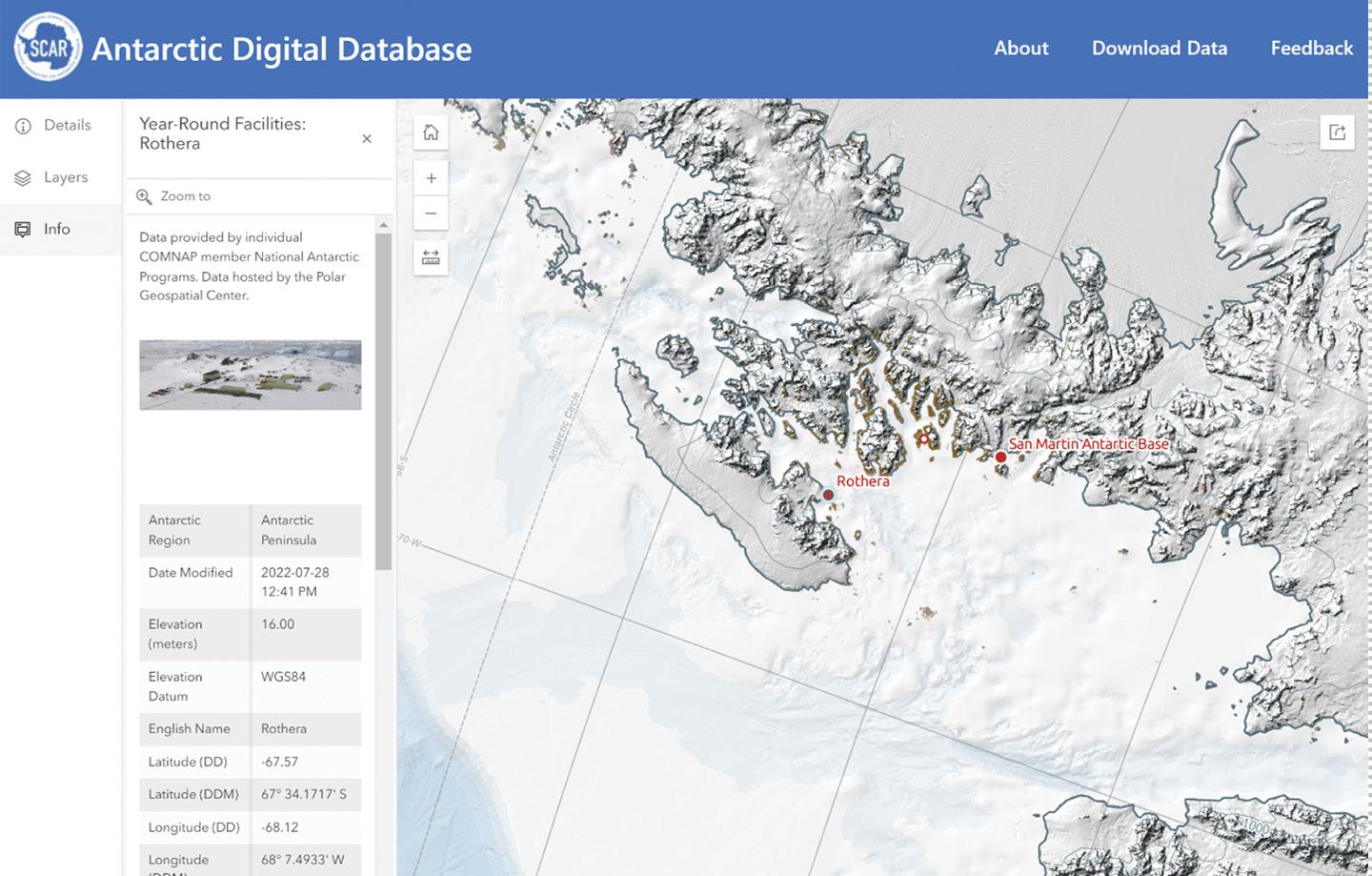The width and height of the screenshot is (1372, 876).
Task: Select the Rothera station marker on map
Action: click(828, 495)
